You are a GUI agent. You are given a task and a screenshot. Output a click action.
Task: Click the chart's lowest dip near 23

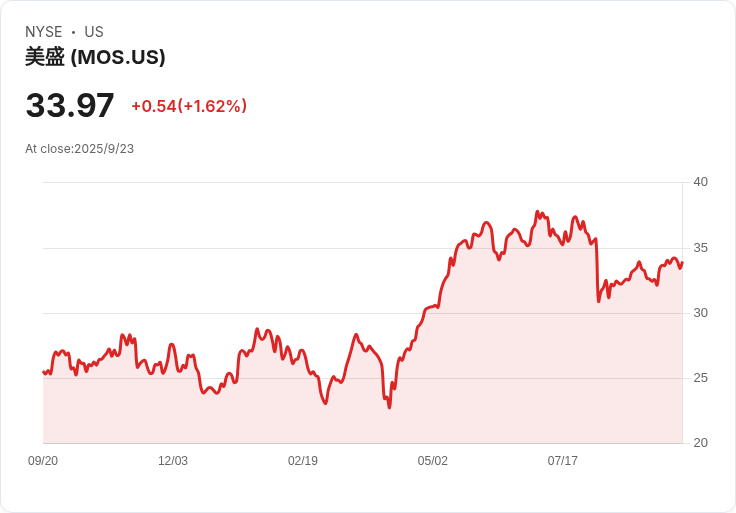389,407
